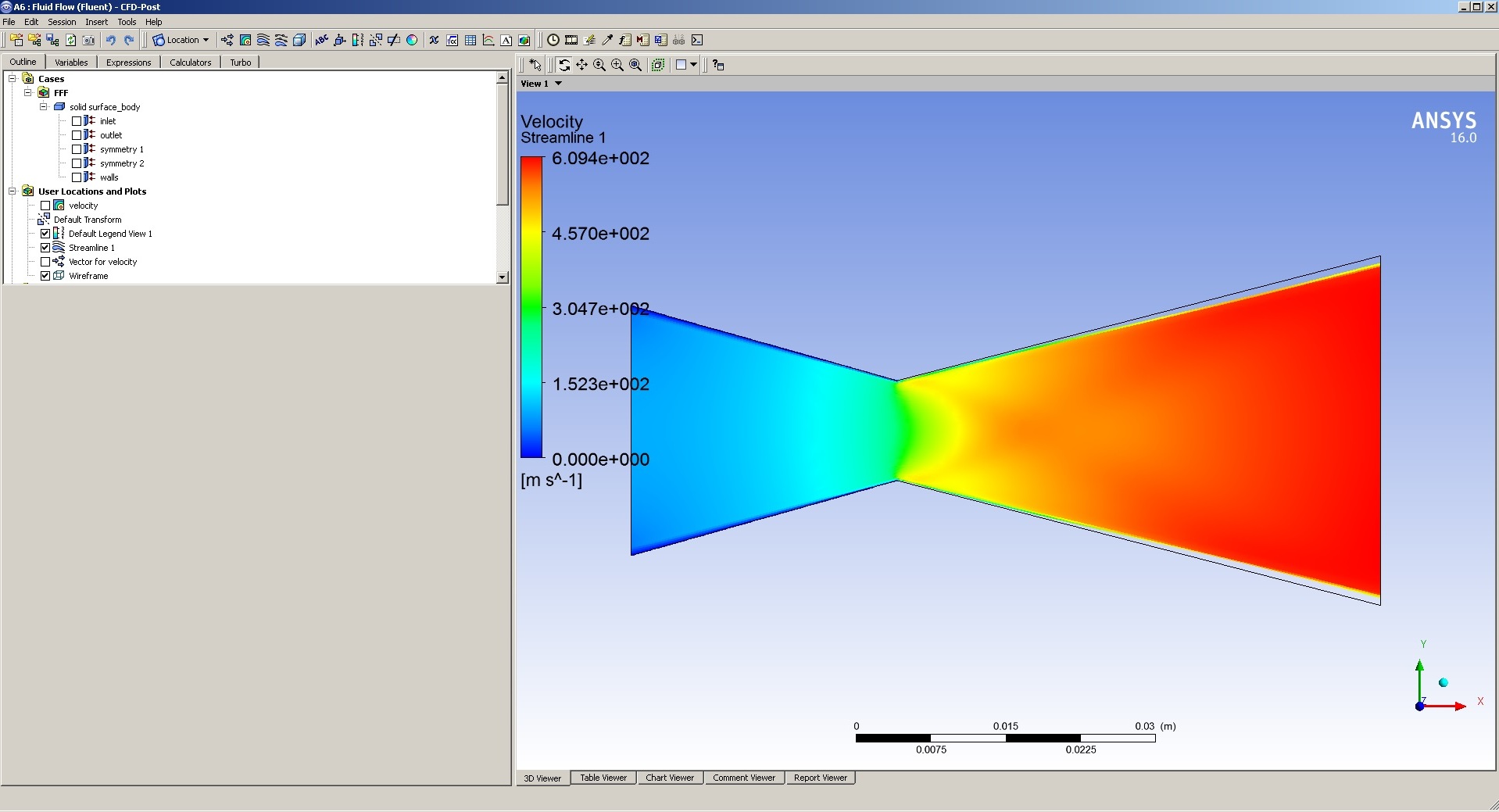Insert a Table
1499x812 pixels.
(470, 40)
